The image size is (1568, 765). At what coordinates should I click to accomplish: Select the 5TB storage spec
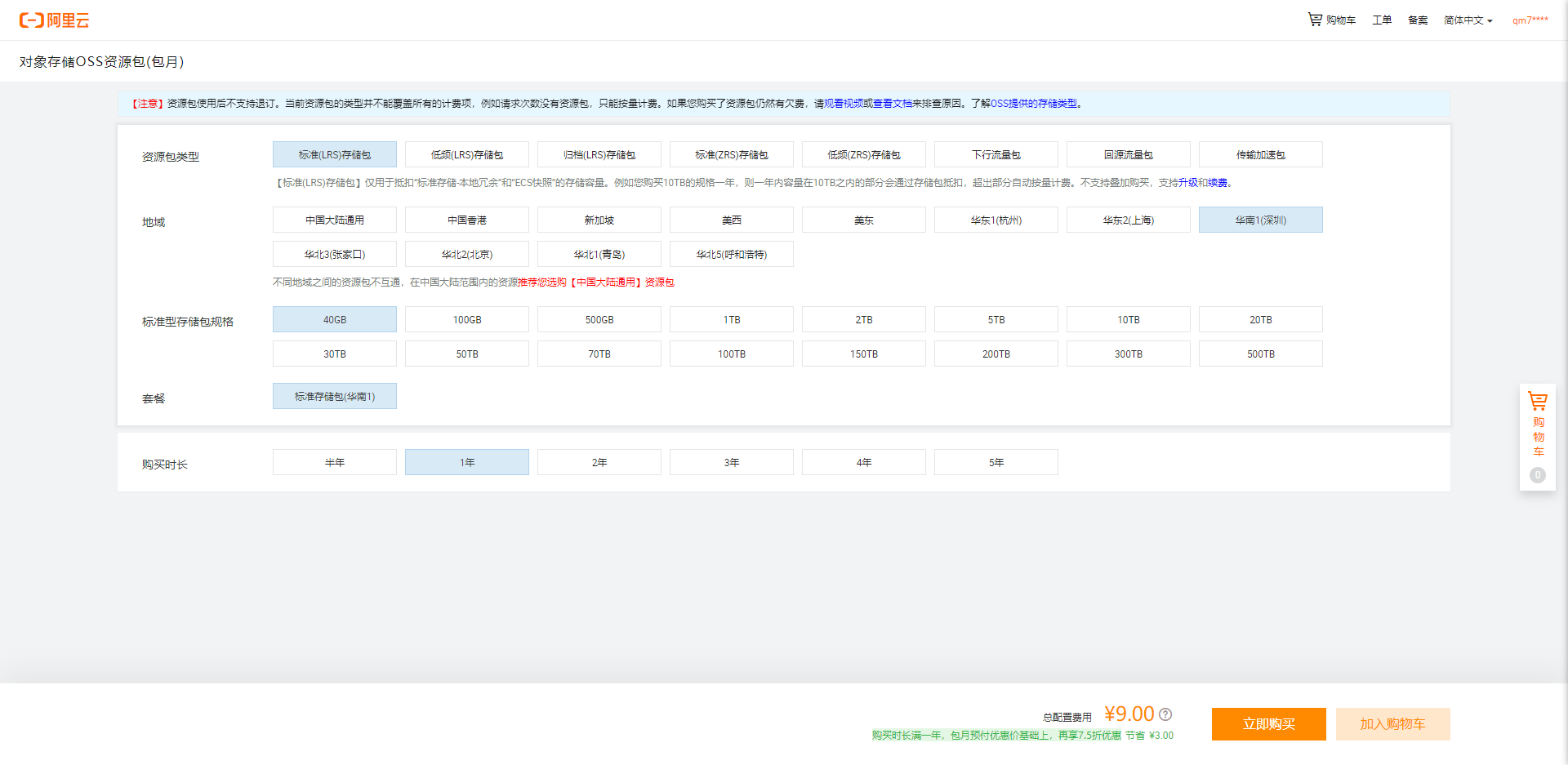996,319
